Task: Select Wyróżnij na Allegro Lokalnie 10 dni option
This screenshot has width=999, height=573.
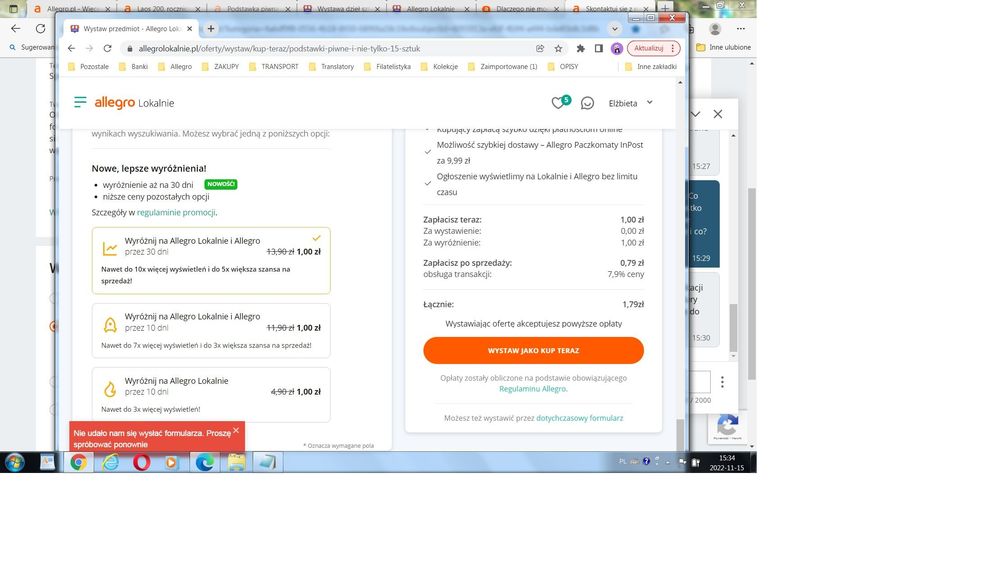Action: (211, 395)
